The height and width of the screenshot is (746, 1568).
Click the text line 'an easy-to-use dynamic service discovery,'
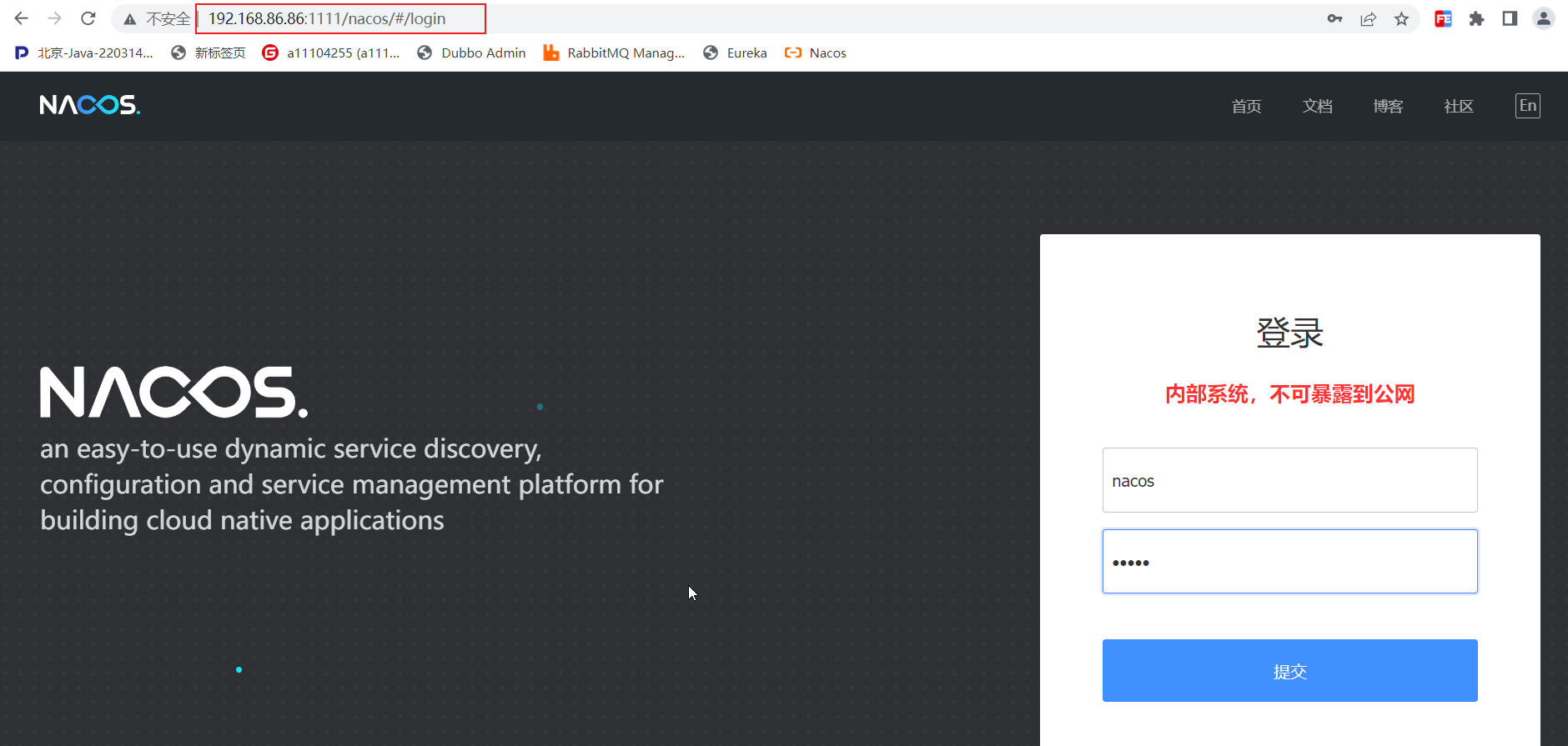click(291, 448)
